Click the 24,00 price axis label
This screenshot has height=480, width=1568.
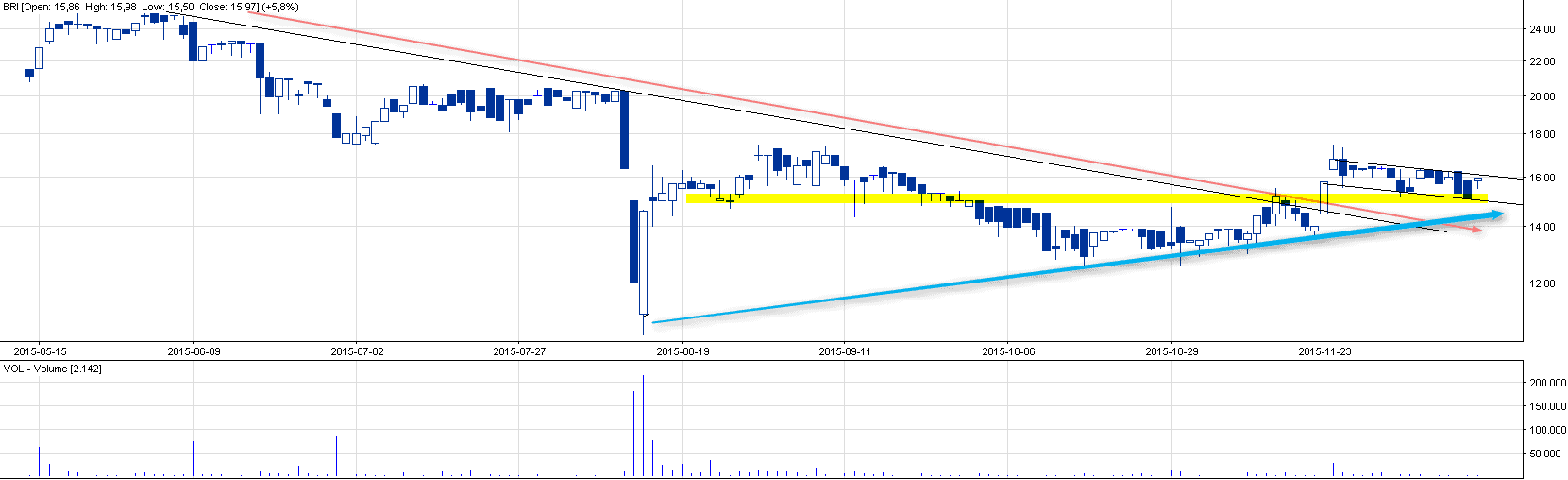pos(1542,30)
